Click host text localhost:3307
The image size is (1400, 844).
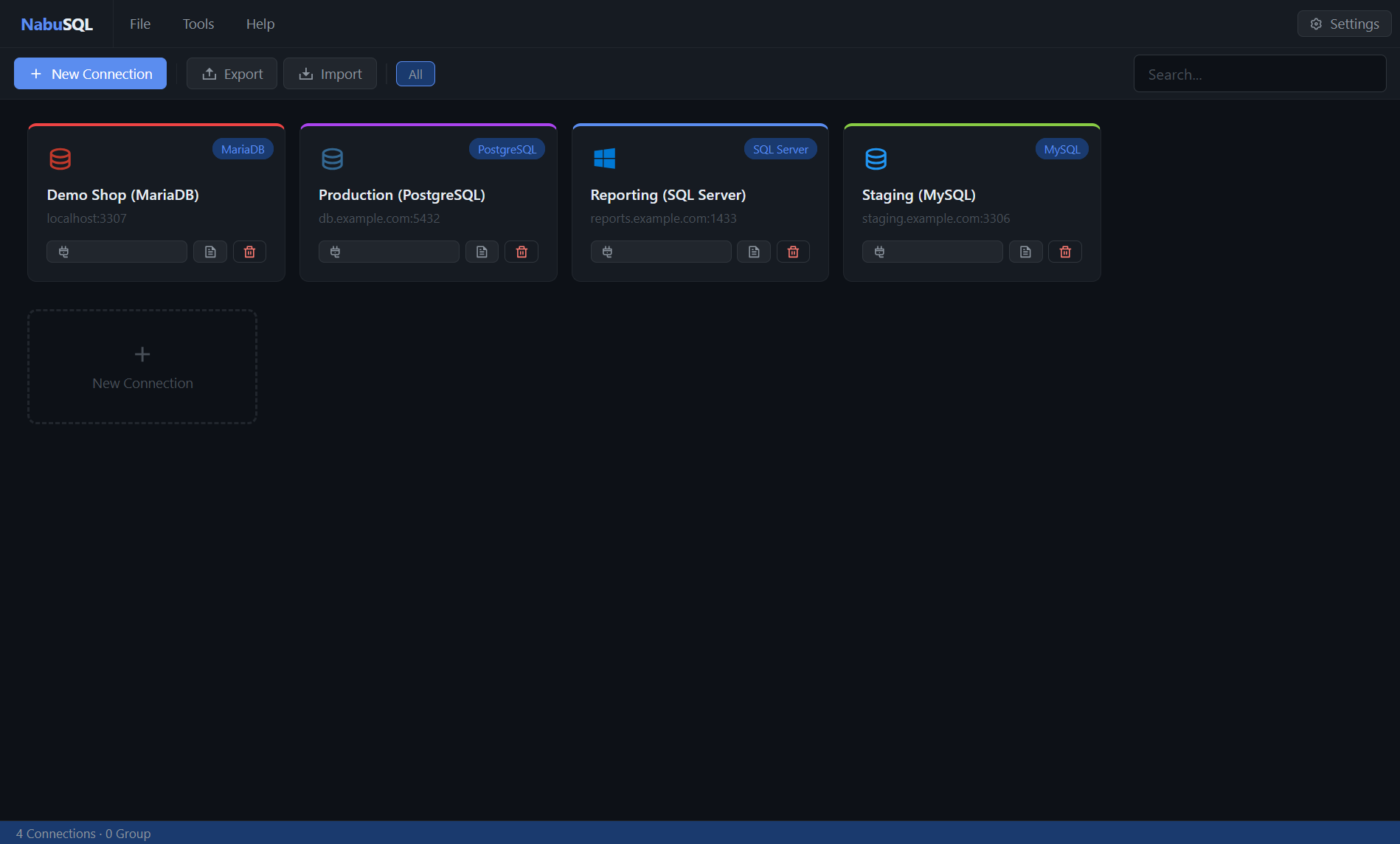pyautogui.click(x=86, y=218)
